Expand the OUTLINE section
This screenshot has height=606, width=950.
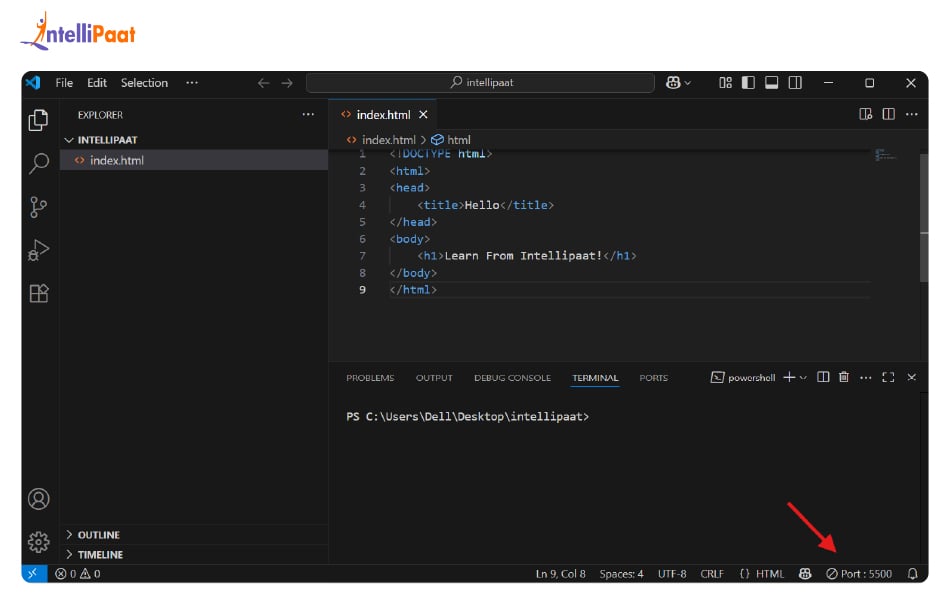tap(194, 534)
